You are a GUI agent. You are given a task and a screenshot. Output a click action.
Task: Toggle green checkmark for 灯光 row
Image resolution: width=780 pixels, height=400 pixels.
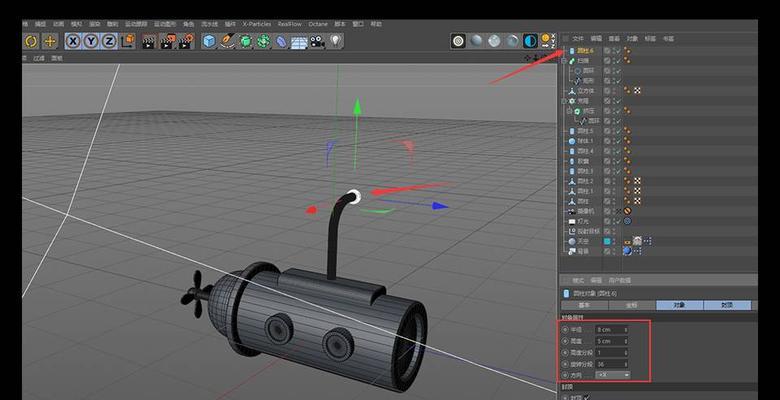[x=618, y=221]
